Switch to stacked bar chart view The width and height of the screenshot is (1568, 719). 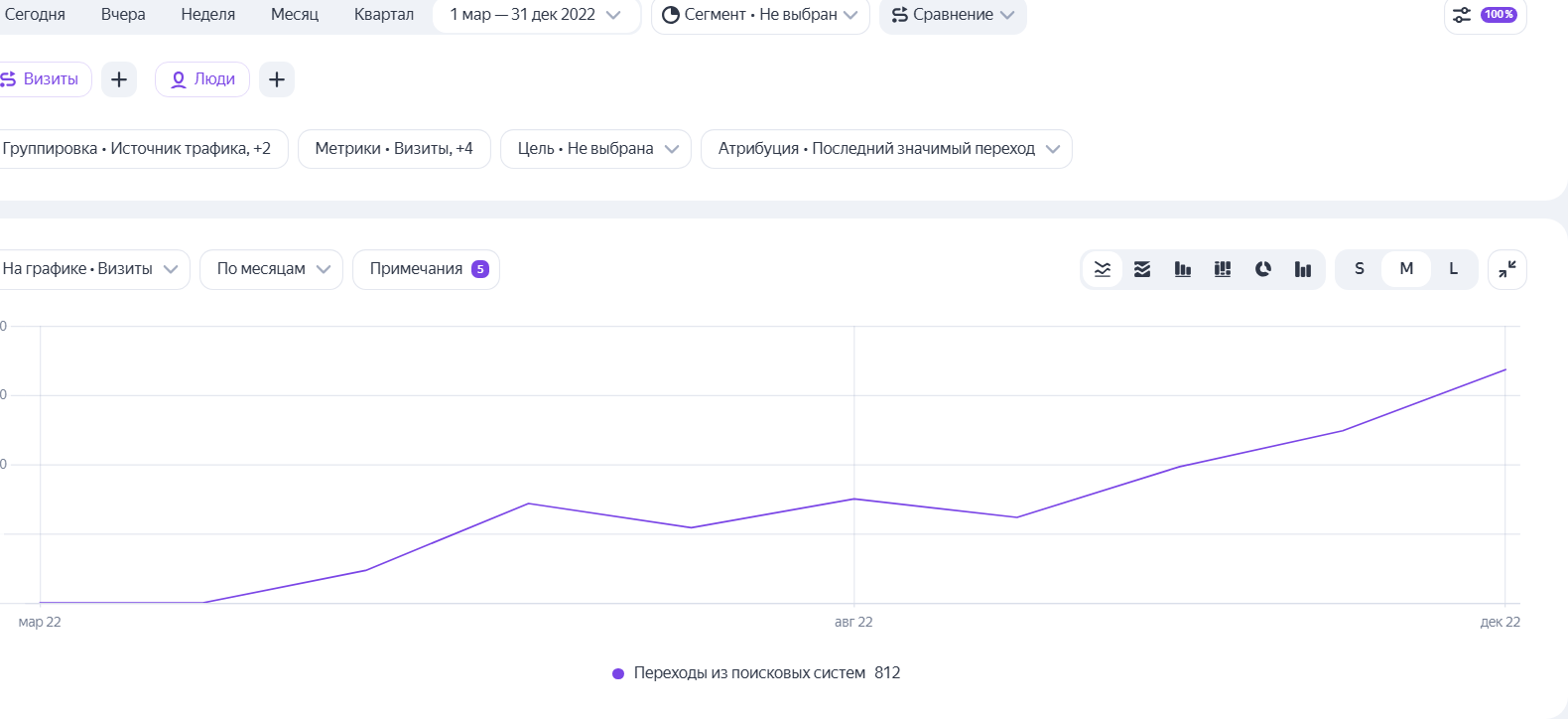1223,269
